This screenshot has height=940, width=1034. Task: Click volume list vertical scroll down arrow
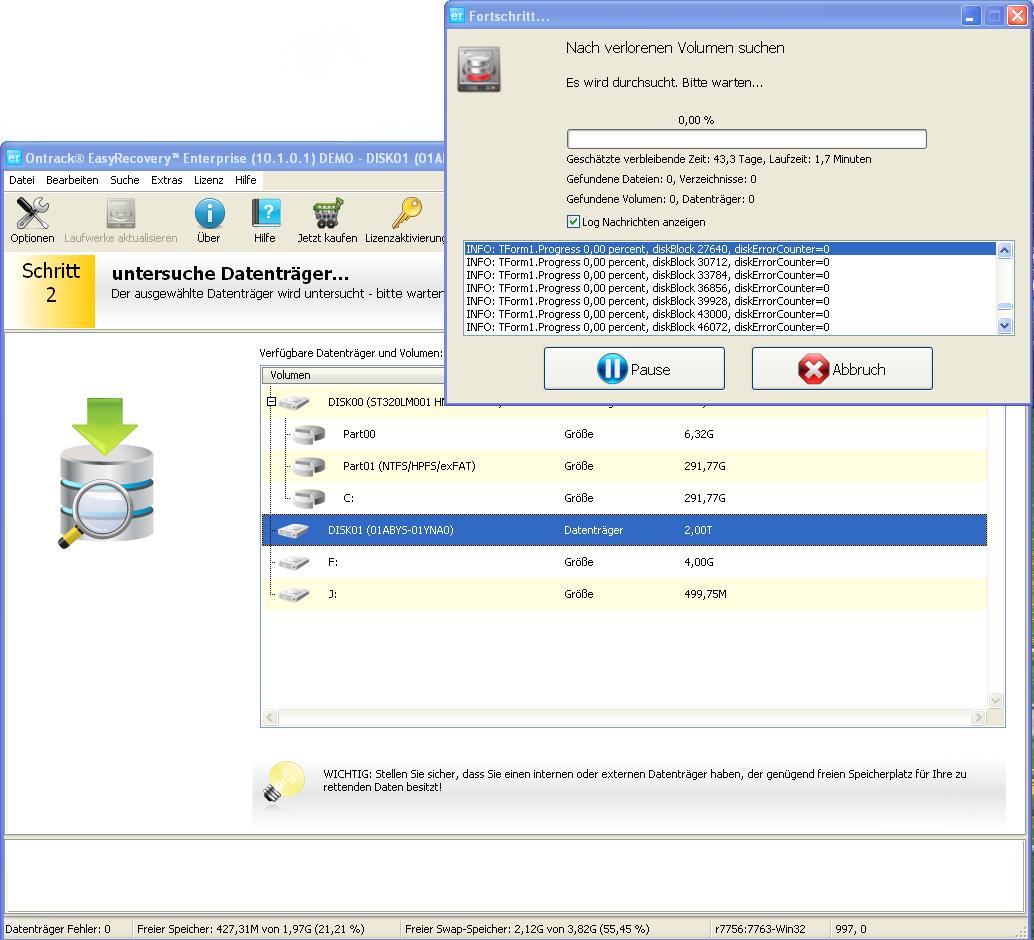[x=996, y=701]
